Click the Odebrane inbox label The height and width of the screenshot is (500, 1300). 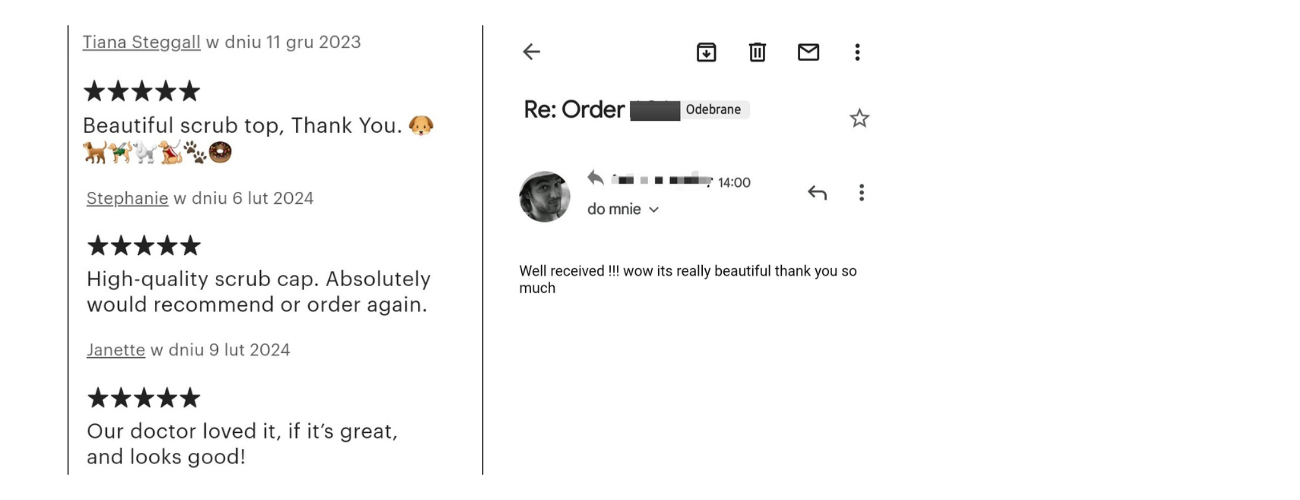tap(713, 110)
